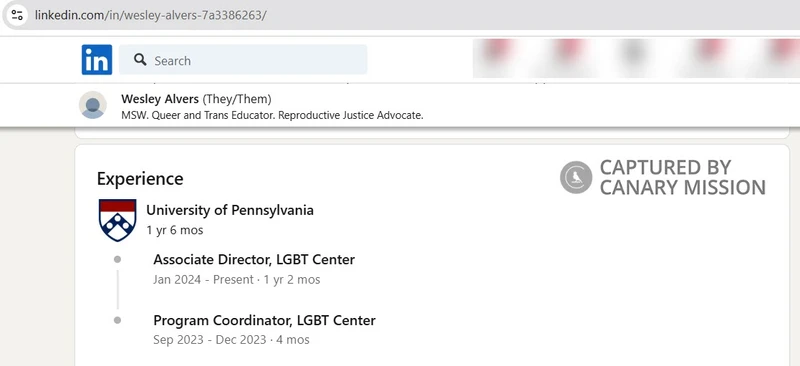The height and width of the screenshot is (366, 800).
Task: Open the LinkedIn home logo
Action: click(x=97, y=60)
